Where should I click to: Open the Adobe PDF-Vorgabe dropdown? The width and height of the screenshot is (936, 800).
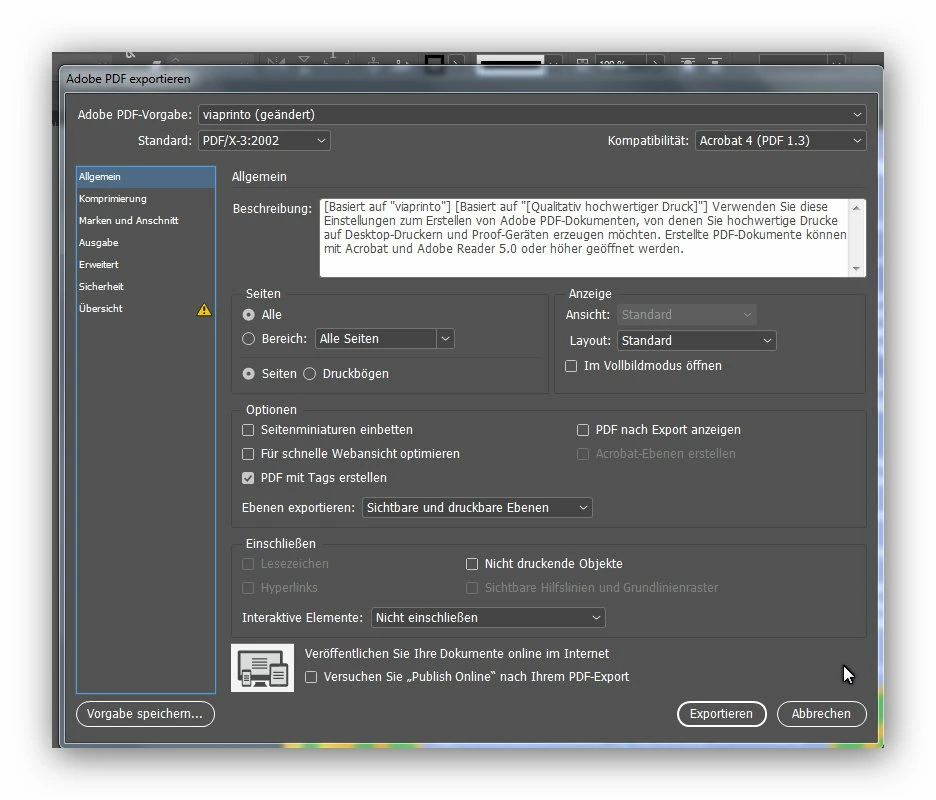(x=532, y=115)
